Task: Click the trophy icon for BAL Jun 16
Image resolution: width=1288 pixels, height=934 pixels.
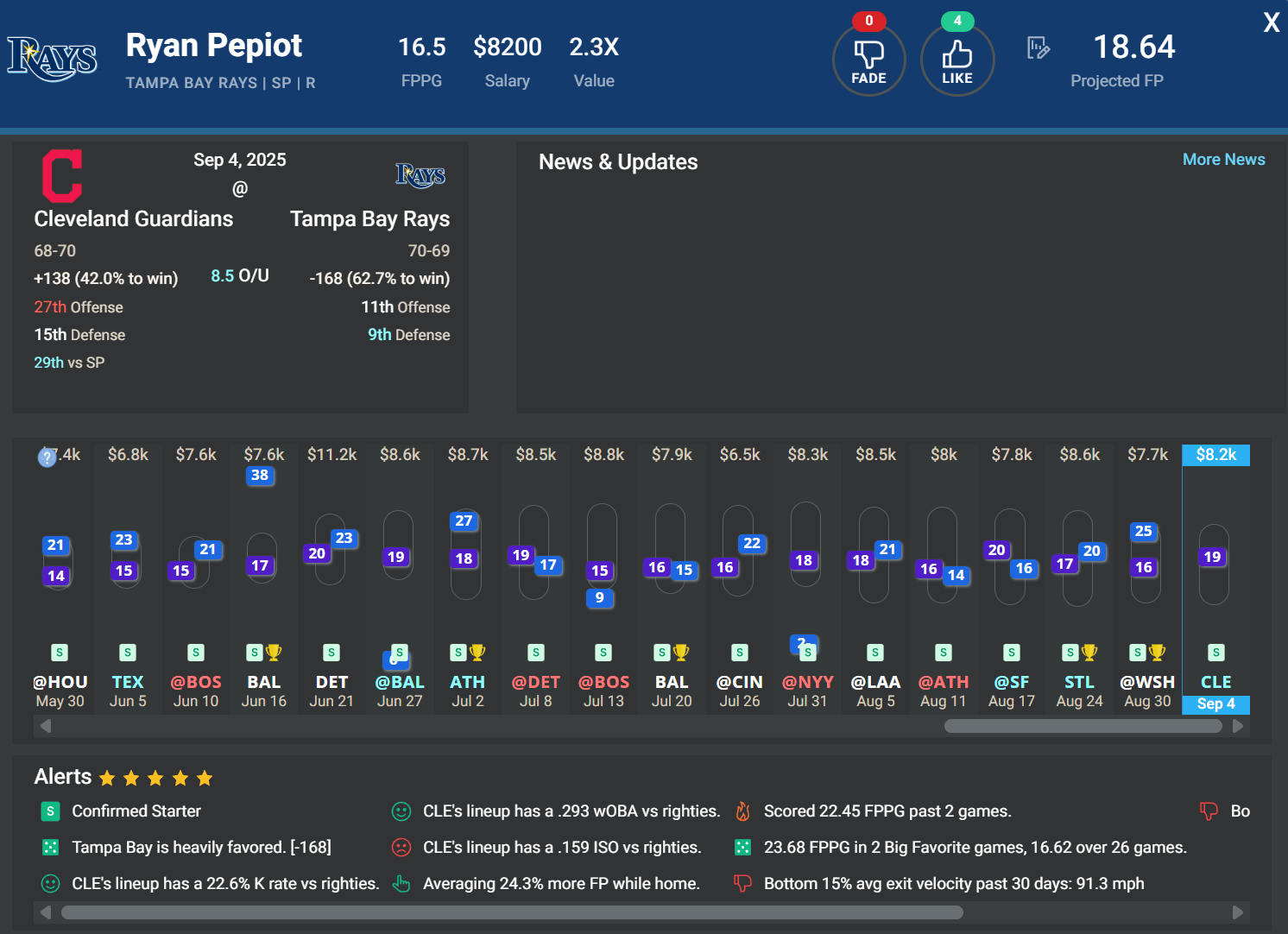Action: click(274, 653)
